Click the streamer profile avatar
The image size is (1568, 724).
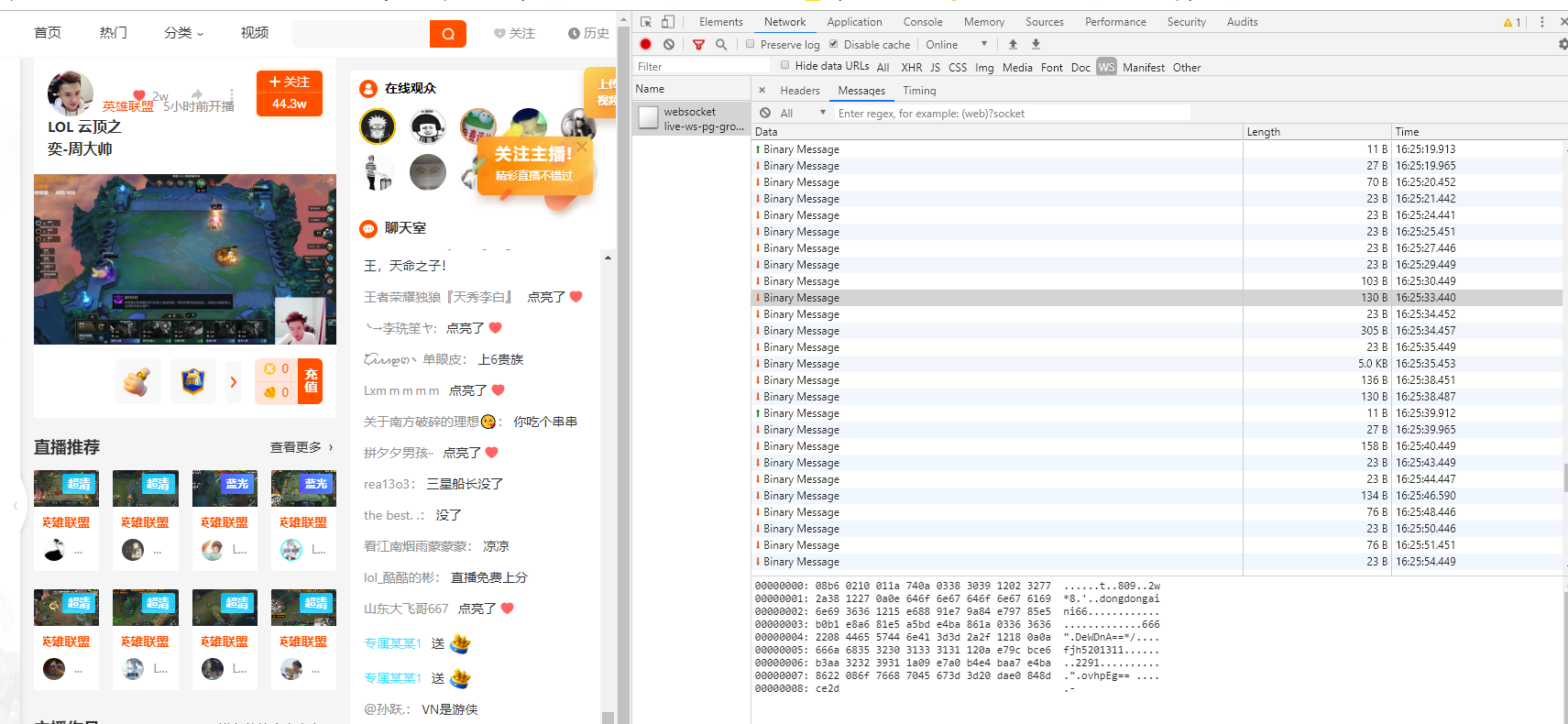[70, 93]
